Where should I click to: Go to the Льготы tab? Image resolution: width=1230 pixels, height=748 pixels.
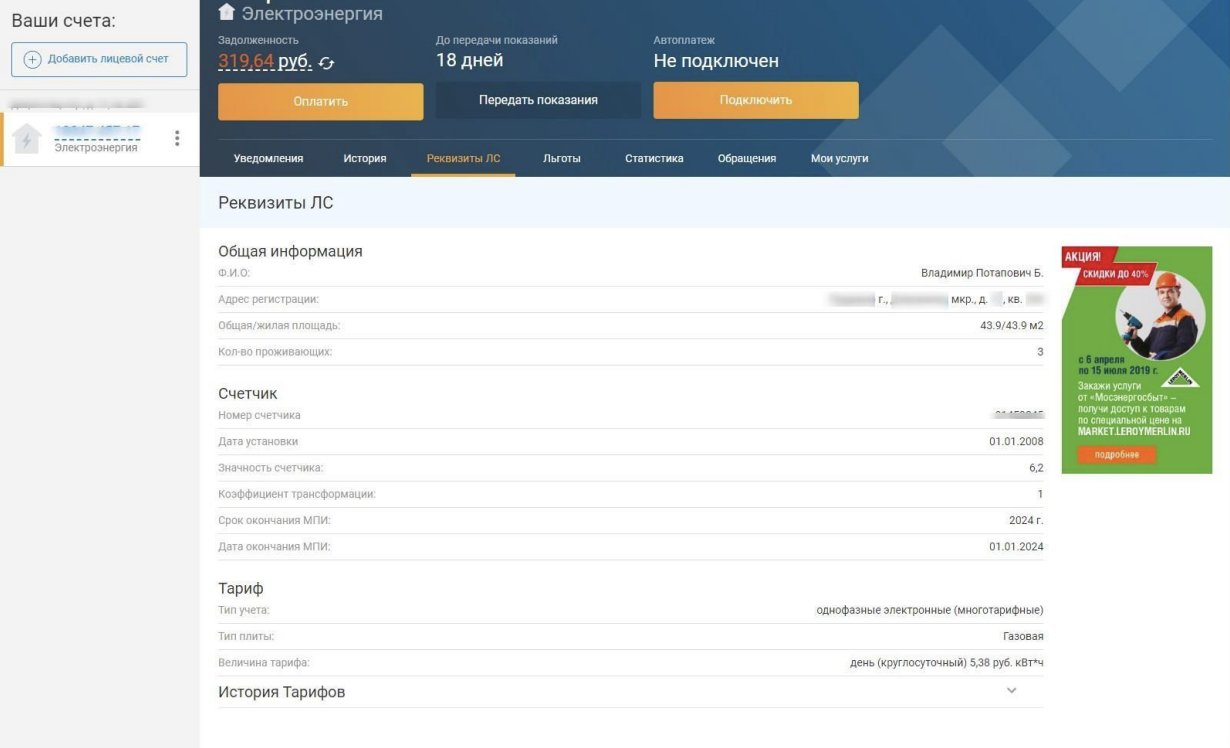point(561,158)
